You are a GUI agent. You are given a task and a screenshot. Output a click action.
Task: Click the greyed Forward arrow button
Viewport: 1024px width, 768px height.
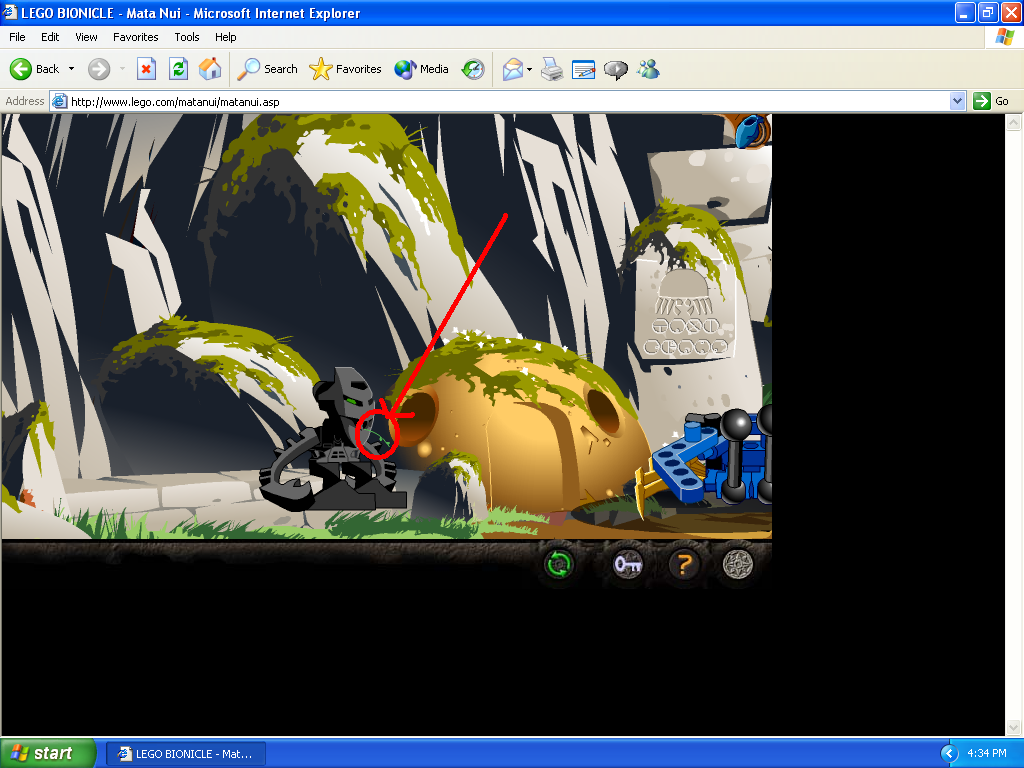point(99,69)
